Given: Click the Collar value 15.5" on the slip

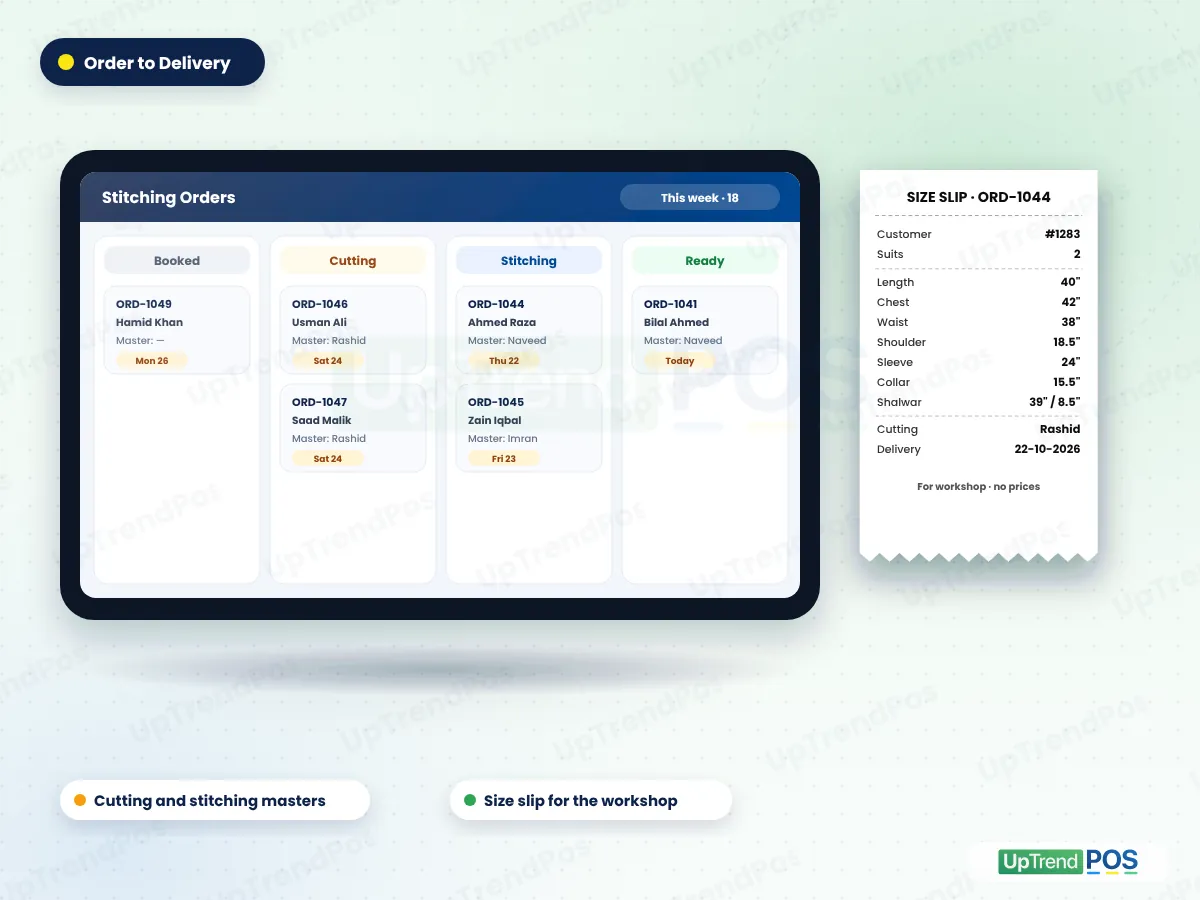Looking at the screenshot, I should (1066, 382).
